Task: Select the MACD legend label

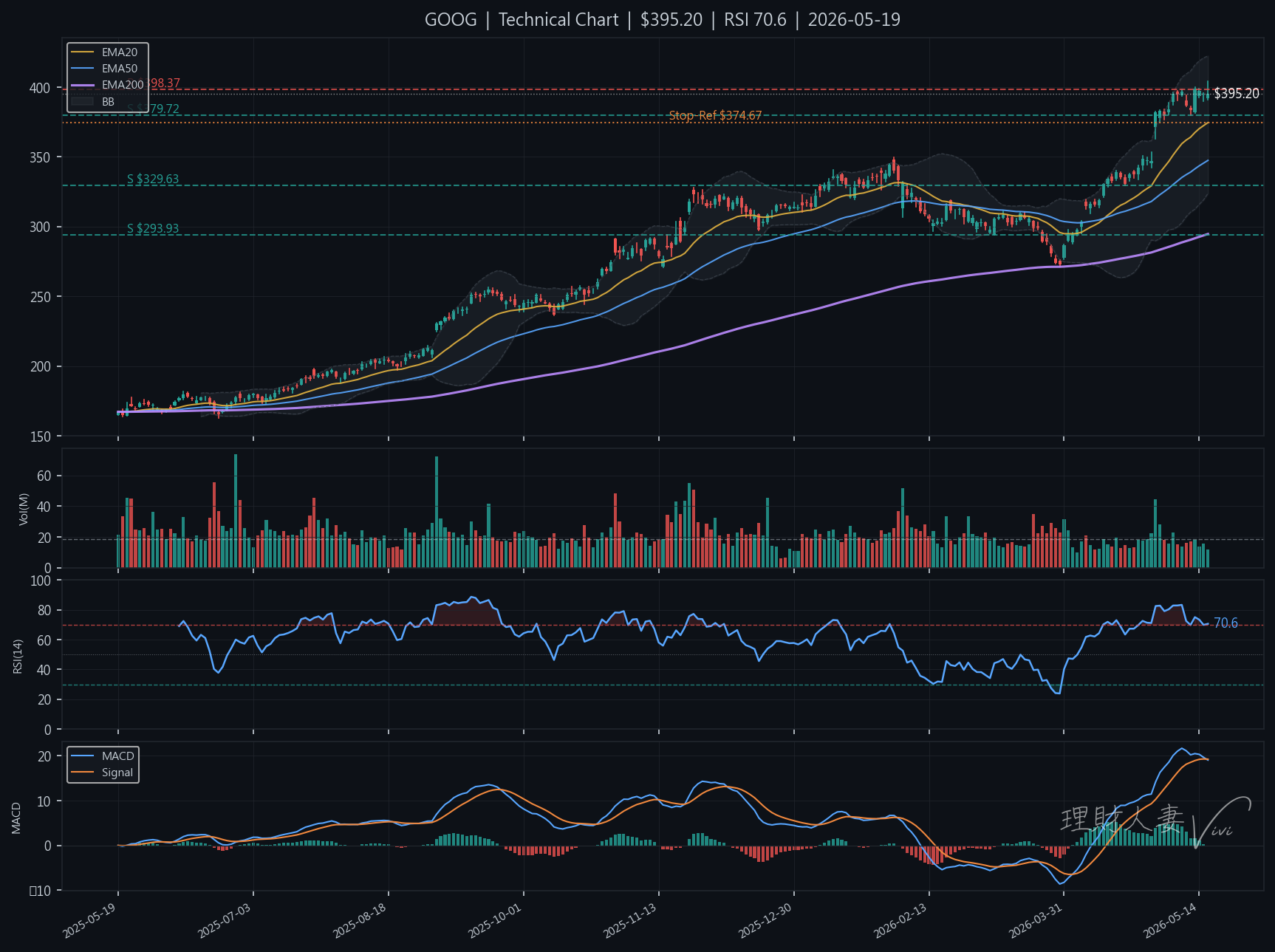Action: (x=118, y=756)
